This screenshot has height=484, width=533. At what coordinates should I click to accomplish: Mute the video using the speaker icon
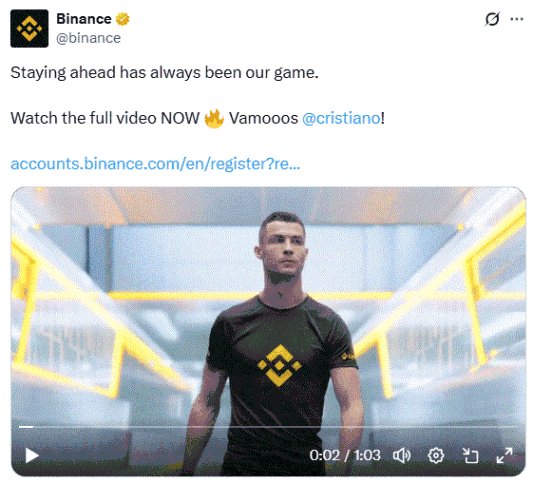(402, 455)
